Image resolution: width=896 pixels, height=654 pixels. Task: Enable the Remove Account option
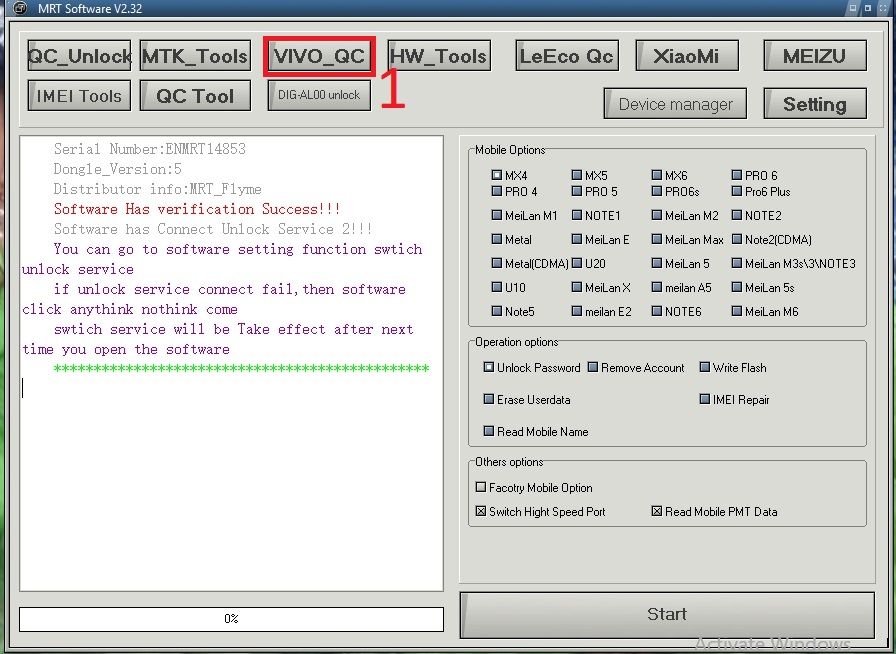[x=593, y=367]
